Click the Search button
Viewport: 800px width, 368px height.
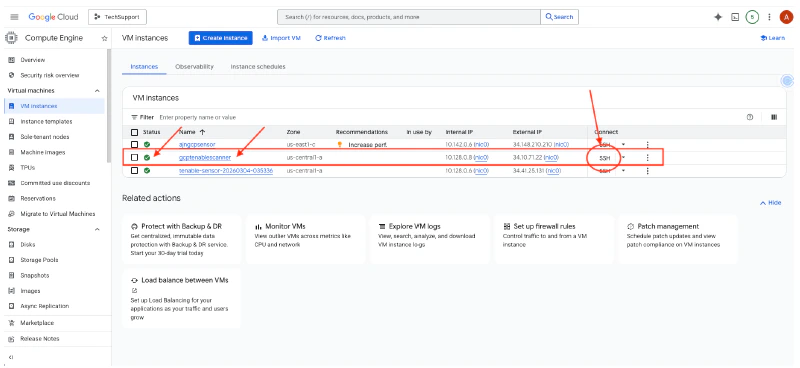coord(559,17)
